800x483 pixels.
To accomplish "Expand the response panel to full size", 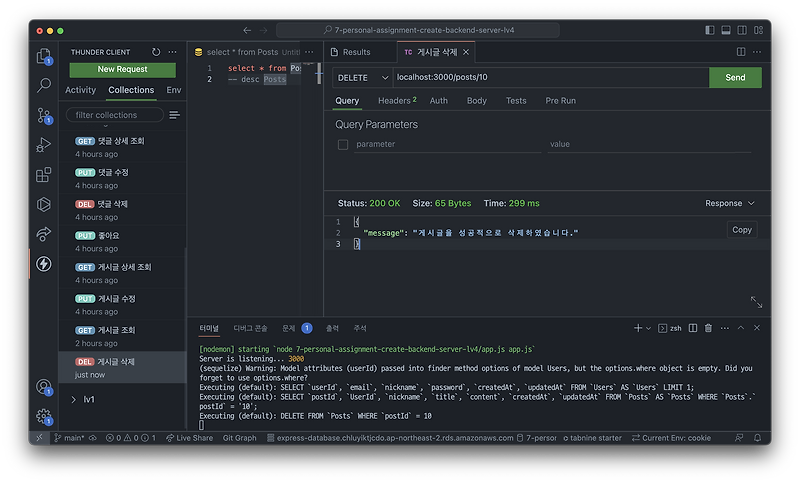I will coord(756,302).
